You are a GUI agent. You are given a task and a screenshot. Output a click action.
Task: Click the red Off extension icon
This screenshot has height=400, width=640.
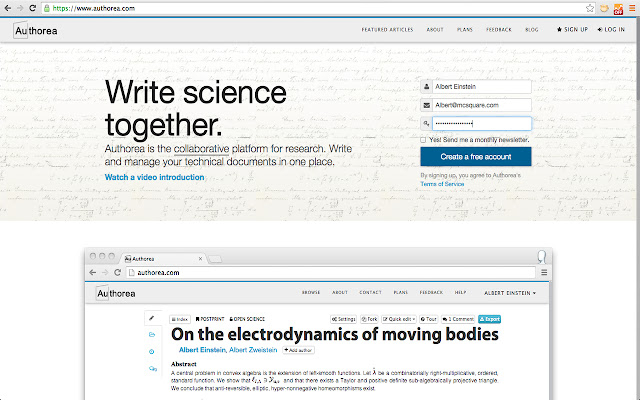coord(618,9)
